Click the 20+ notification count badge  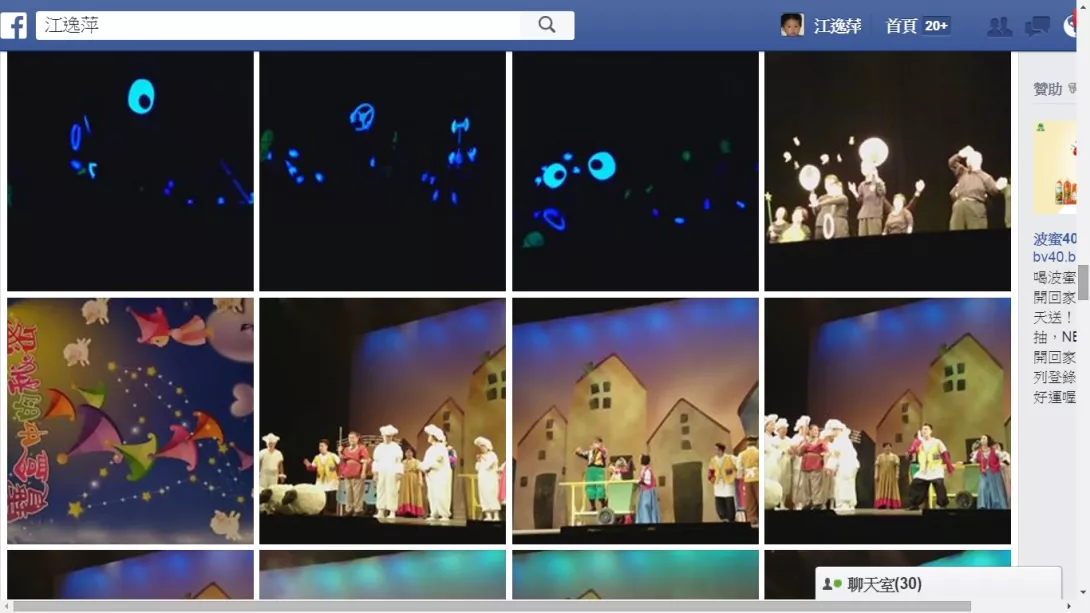pyautogui.click(x=936, y=26)
